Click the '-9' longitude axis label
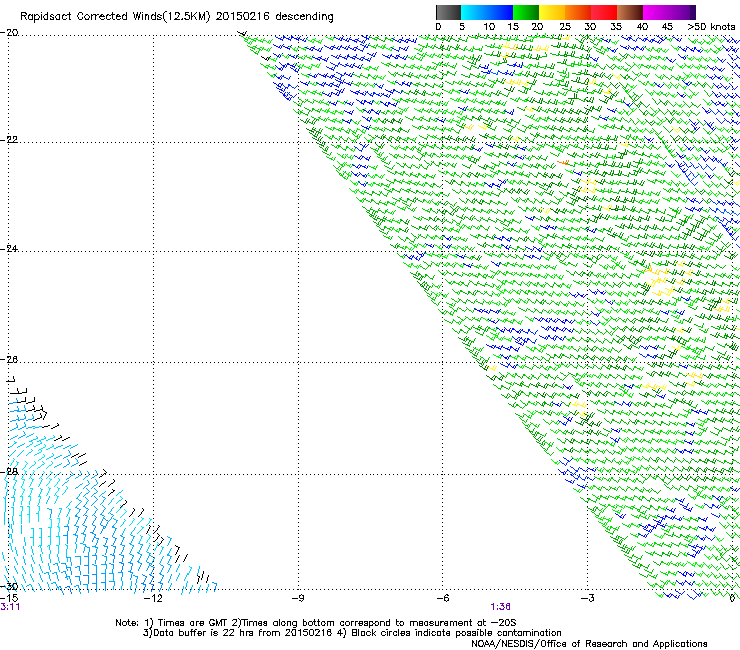 (298, 598)
